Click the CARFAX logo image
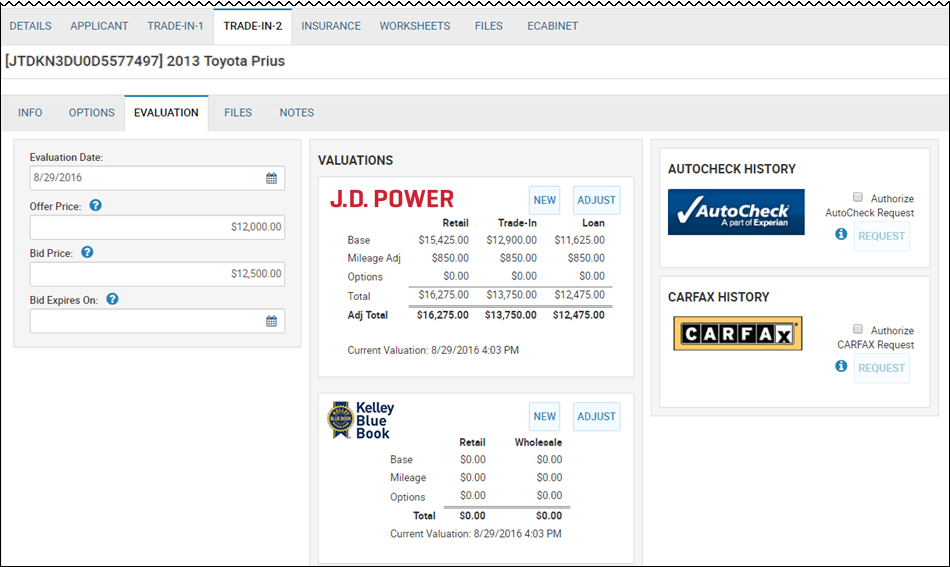950x567 pixels. pyautogui.click(x=737, y=333)
